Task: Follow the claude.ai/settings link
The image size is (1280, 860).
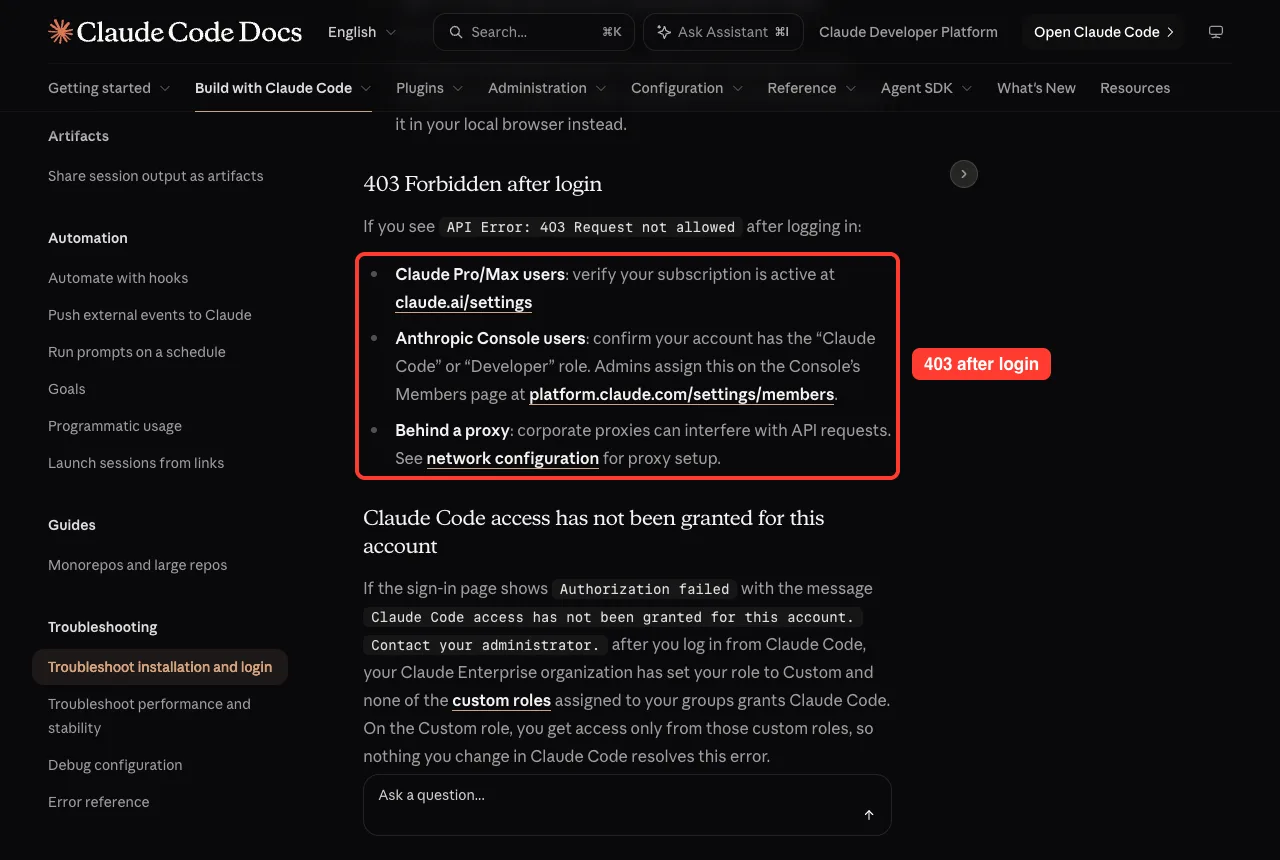Action: [x=464, y=302]
